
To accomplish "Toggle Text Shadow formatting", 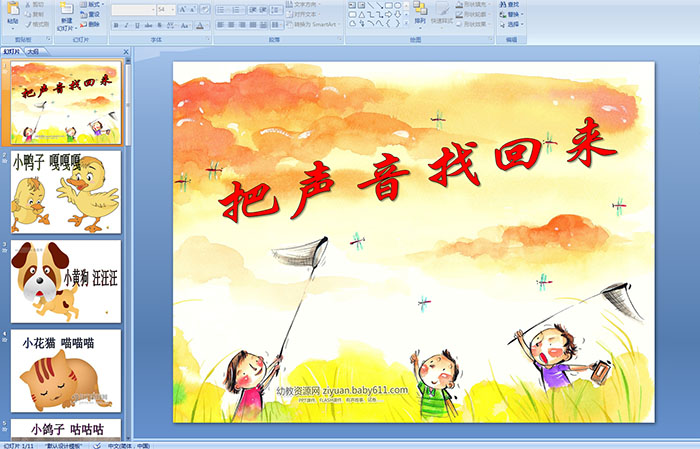I will click(x=159, y=25).
